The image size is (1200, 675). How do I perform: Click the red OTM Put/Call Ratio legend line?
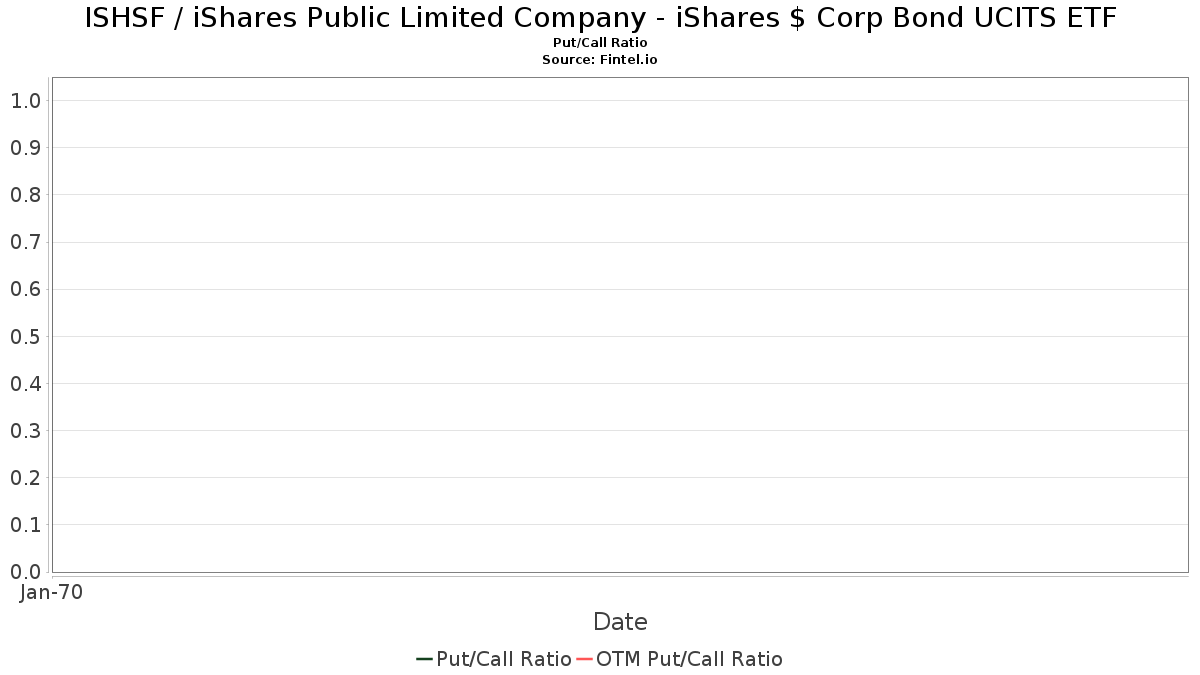tap(585, 659)
